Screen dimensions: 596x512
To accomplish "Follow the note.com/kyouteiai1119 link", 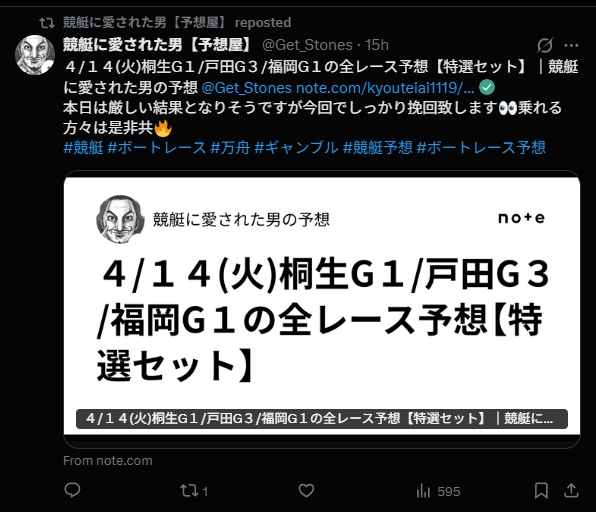I will pos(385,88).
